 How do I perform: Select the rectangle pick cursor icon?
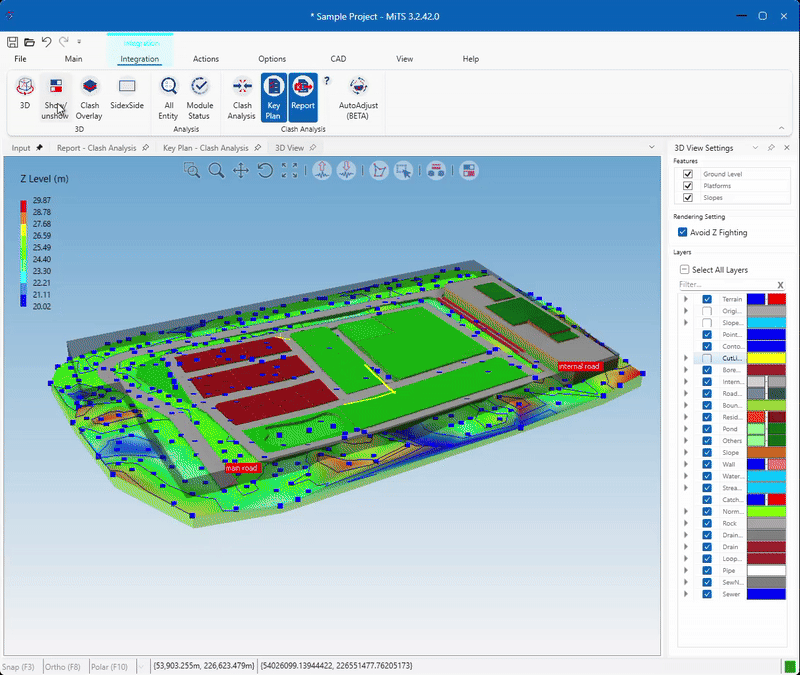coord(404,170)
